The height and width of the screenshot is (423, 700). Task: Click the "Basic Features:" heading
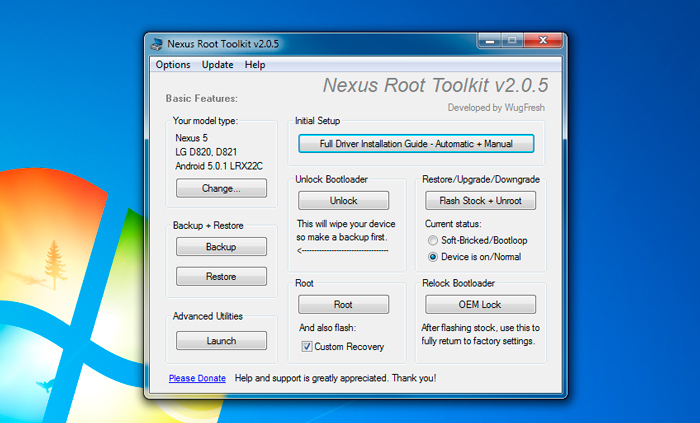(x=202, y=99)
